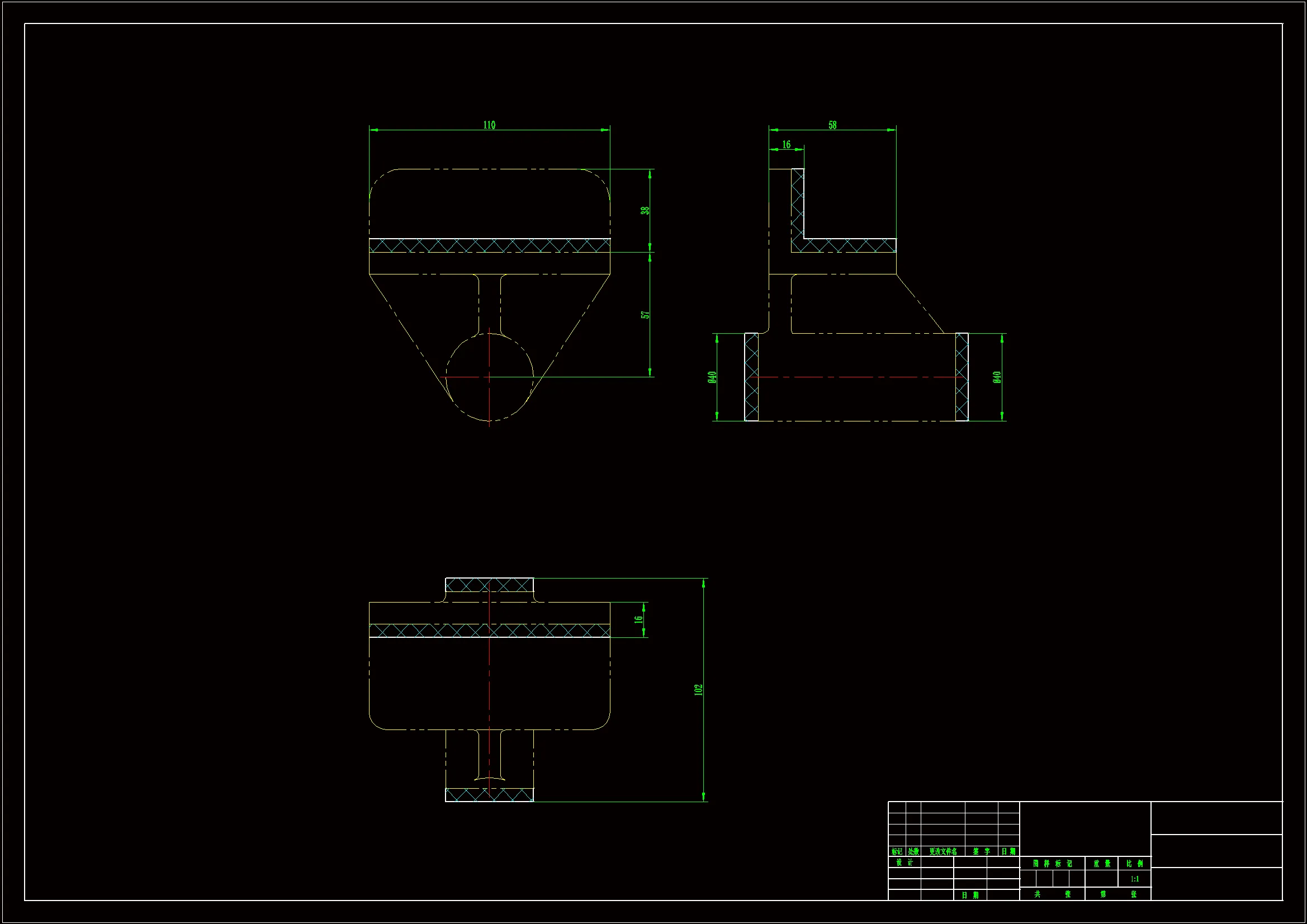
Task: Click the left Ø40 diameter dimension
Action: click(712, 377)
